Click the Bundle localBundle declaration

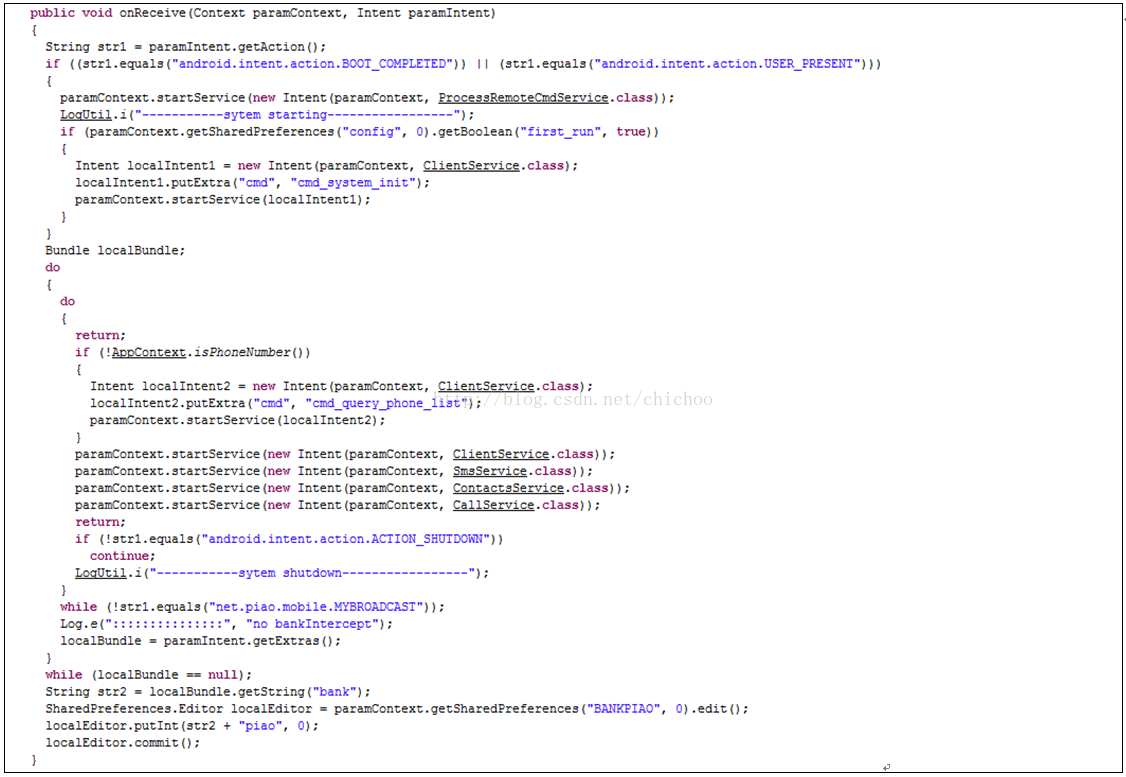(116, 251)
